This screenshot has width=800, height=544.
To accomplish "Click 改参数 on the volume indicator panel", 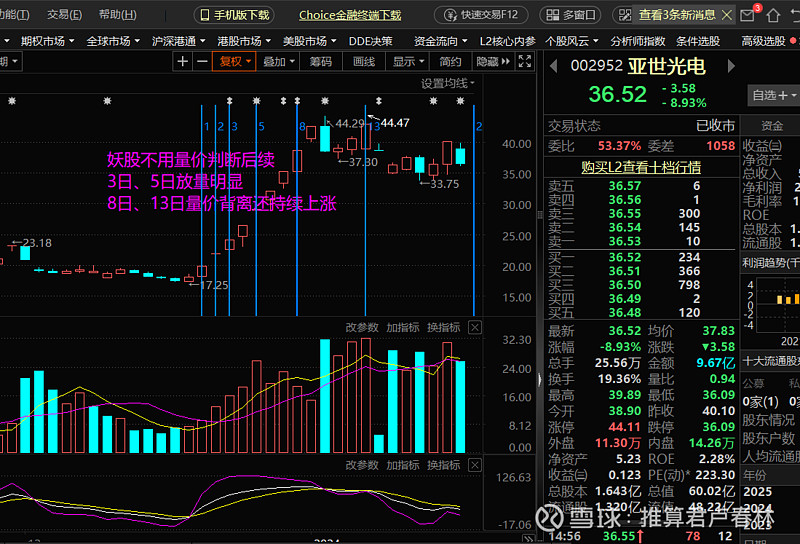I will tap(362, 327).
